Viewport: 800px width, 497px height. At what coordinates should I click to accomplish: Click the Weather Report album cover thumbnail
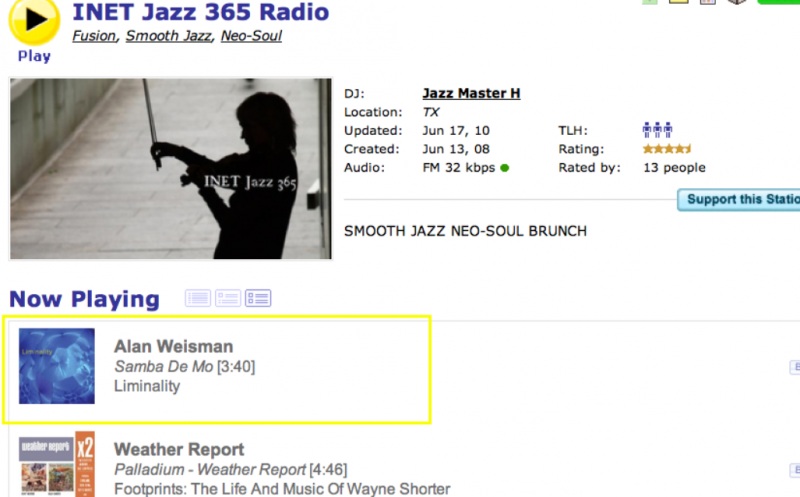[x=57, y=464]
